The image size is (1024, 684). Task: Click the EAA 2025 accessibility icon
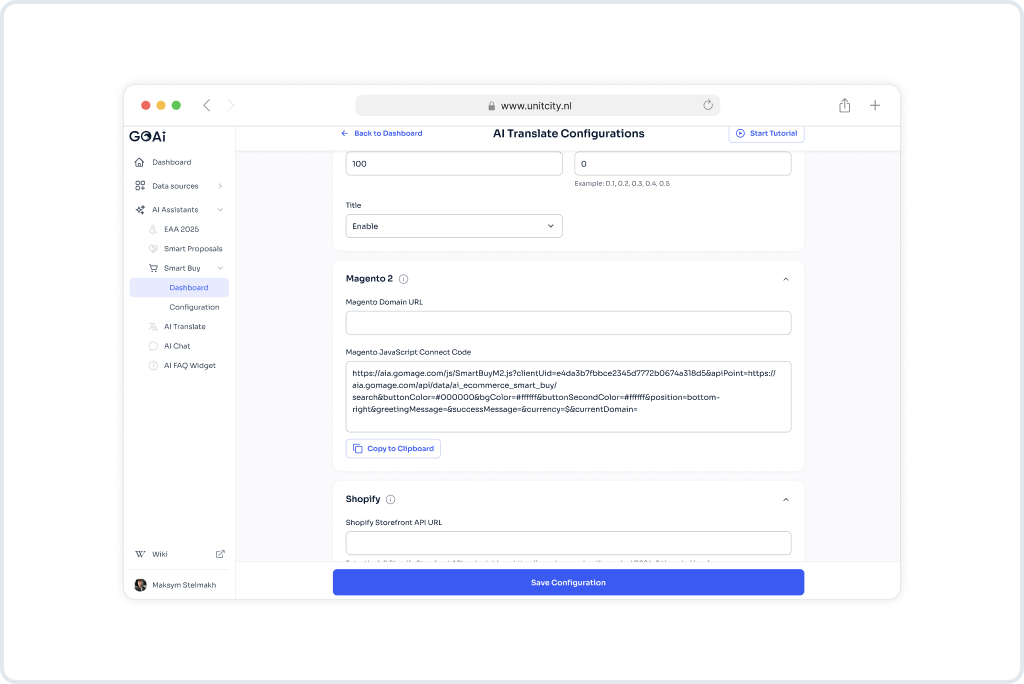153,229
